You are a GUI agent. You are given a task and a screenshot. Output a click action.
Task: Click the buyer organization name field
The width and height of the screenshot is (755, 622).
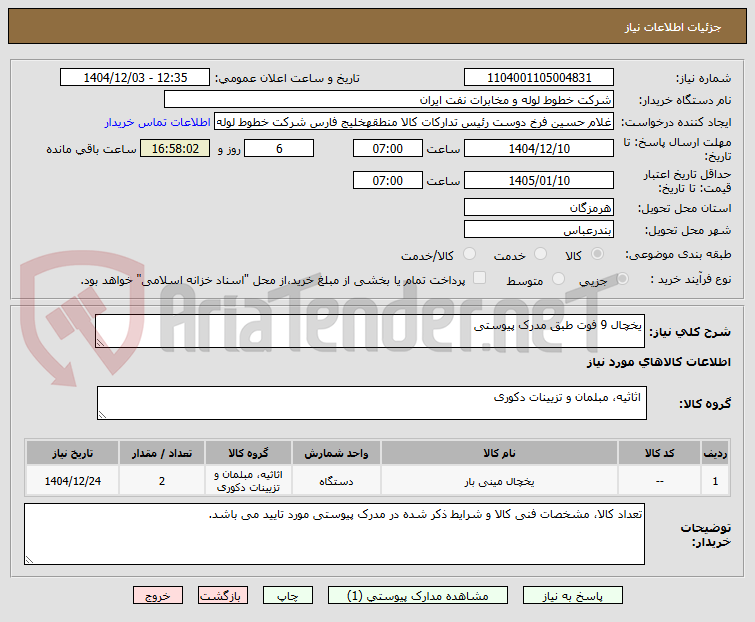tap(389, 100)
